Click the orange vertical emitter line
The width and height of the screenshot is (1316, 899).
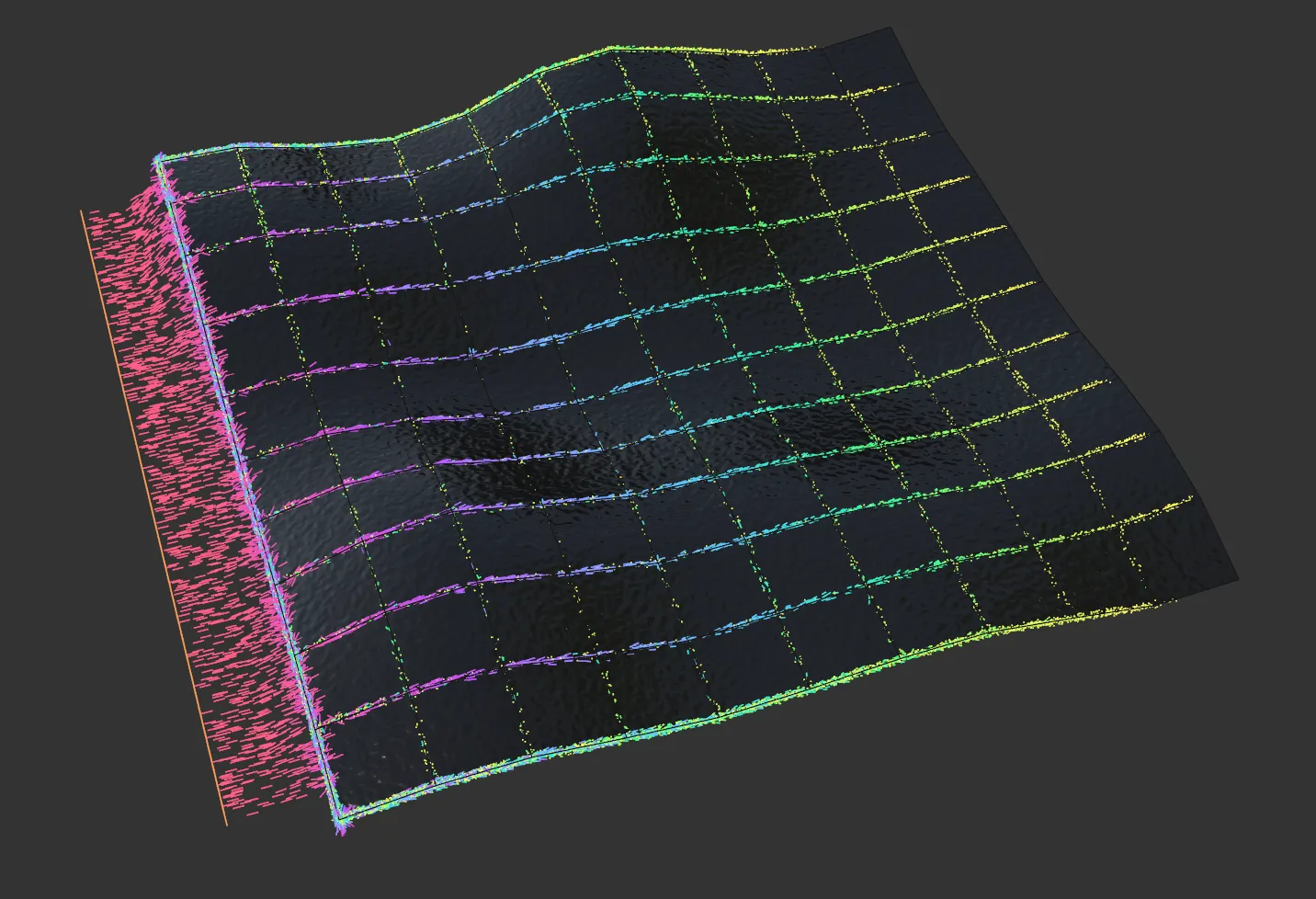(x=153, y=515)
